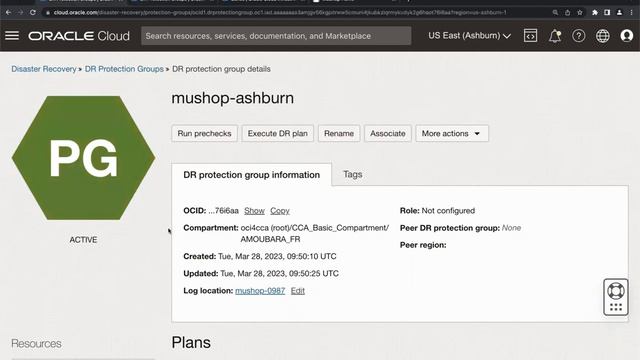Bookmark page with the star icon
Screen dimensions: 640x360
pyautogui.click(x=580, y=13)
